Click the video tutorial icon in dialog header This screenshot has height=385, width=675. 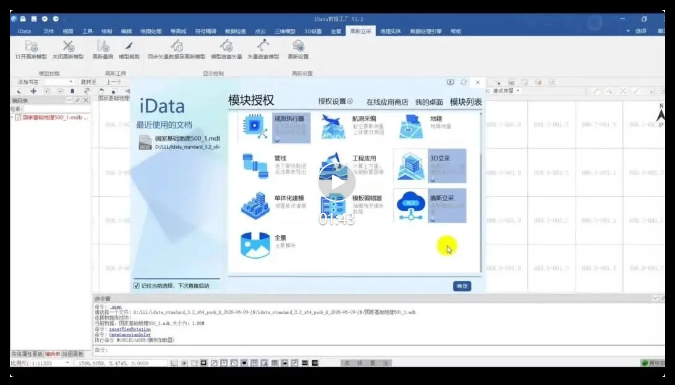pyautogui.click(x=450, y=82)
